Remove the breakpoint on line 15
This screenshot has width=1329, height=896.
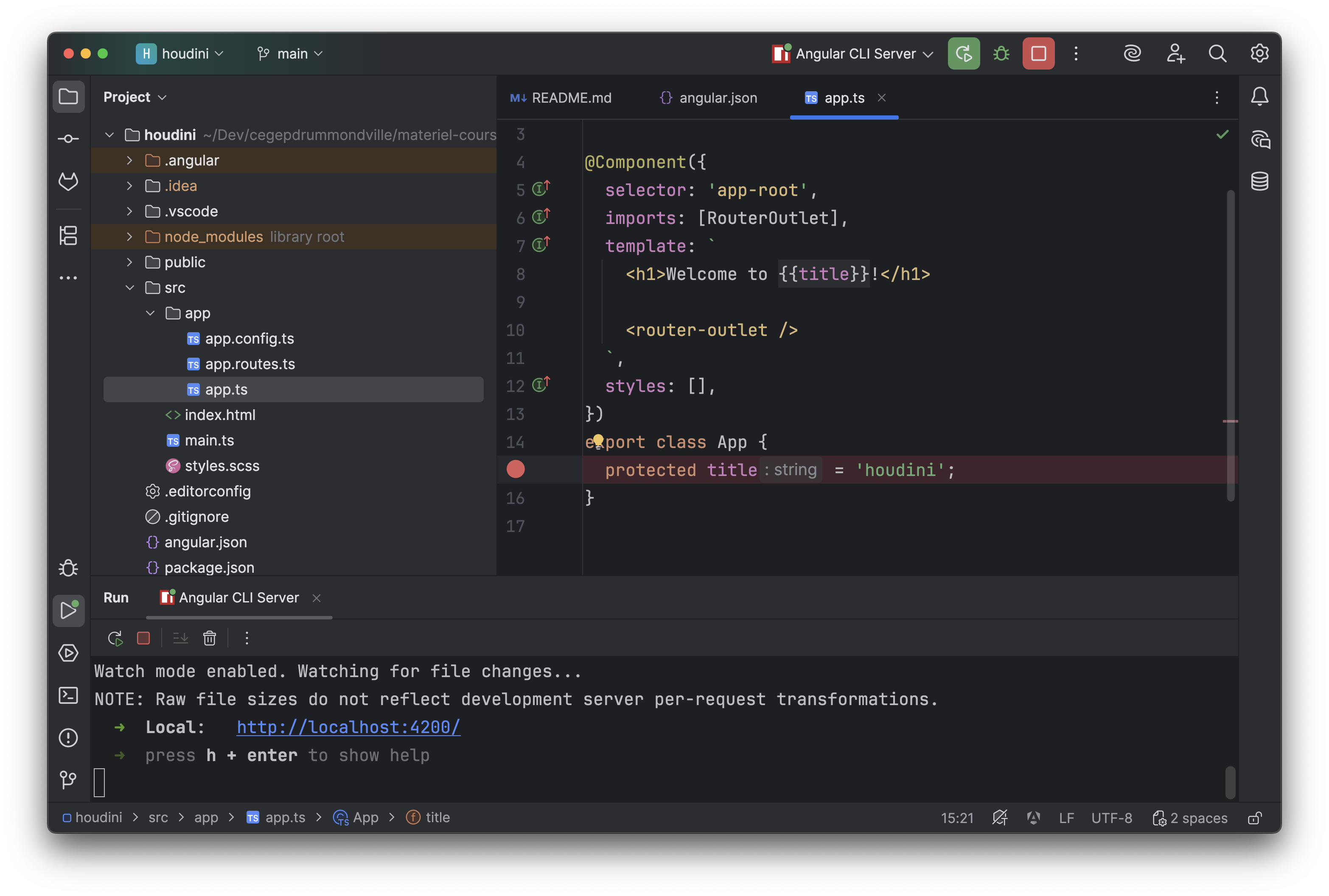pos(516,469)
